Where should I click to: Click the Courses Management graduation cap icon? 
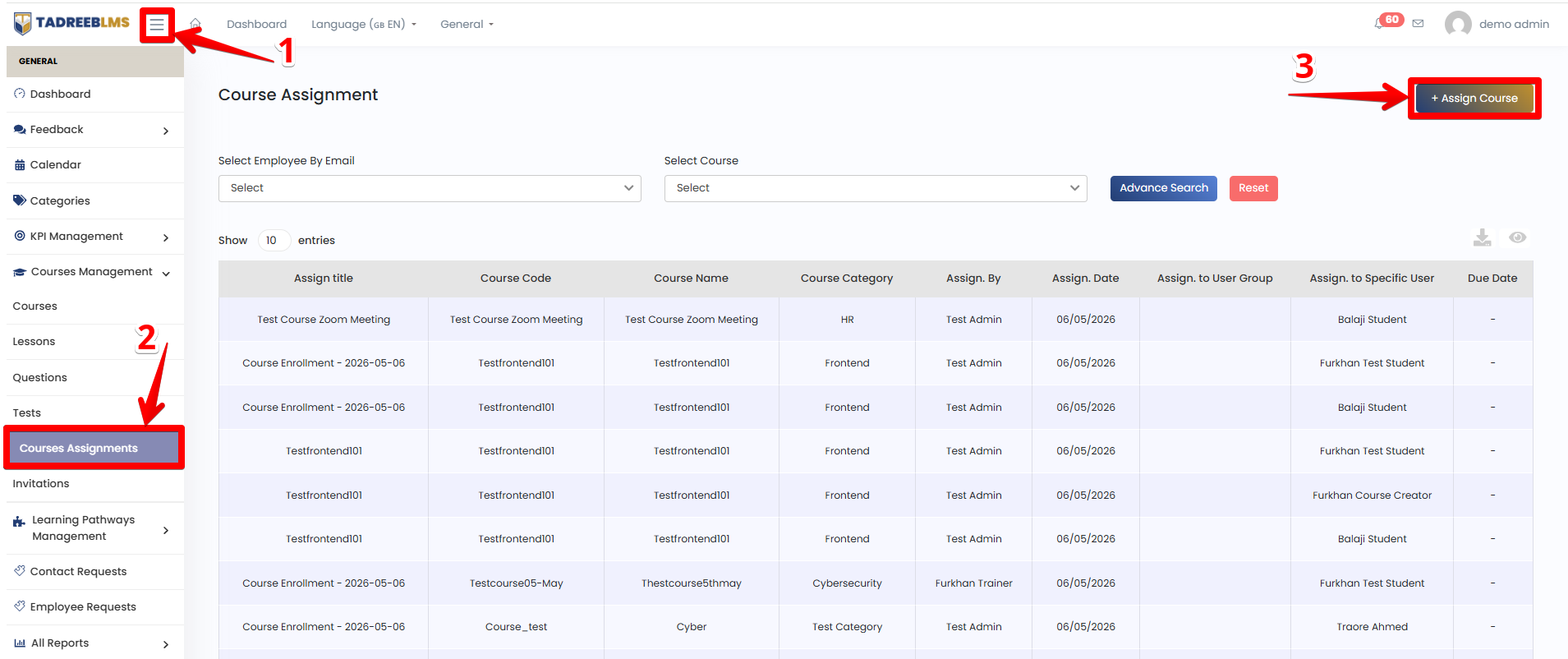tap(20, 272)
